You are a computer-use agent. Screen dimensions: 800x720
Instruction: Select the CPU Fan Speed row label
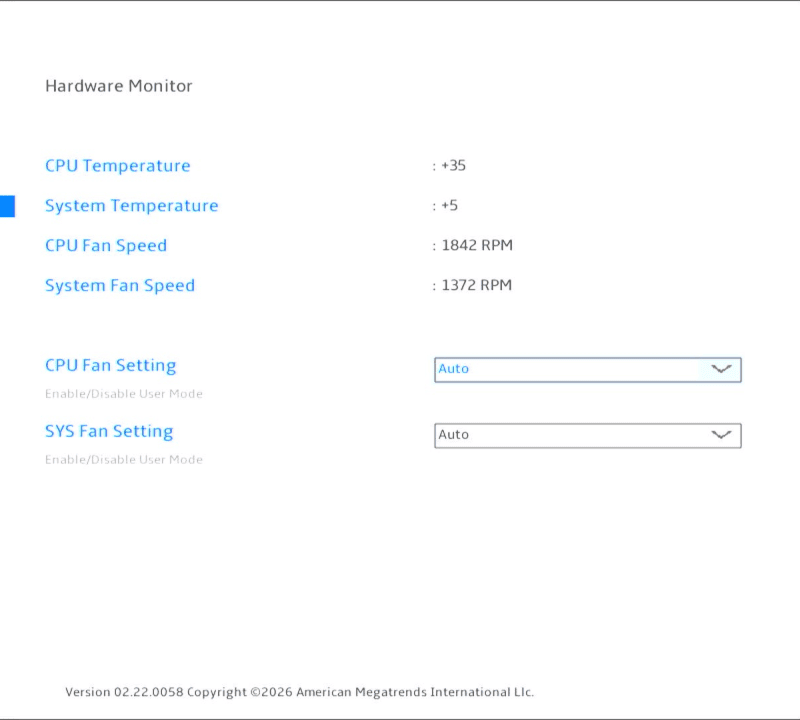pyautogui.click(x=106, y=246)
